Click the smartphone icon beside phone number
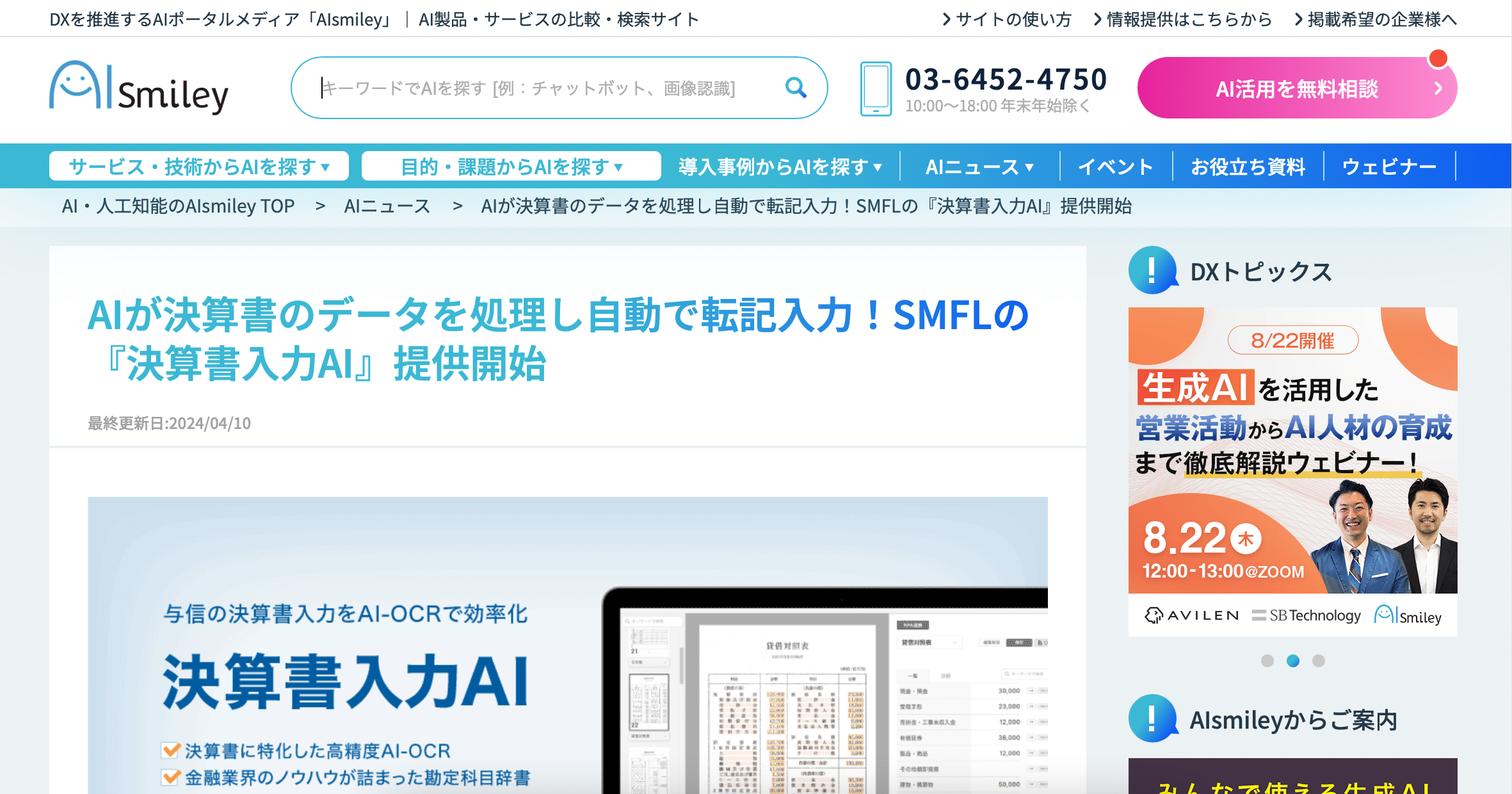1512x794 pixels. (876, 88)
